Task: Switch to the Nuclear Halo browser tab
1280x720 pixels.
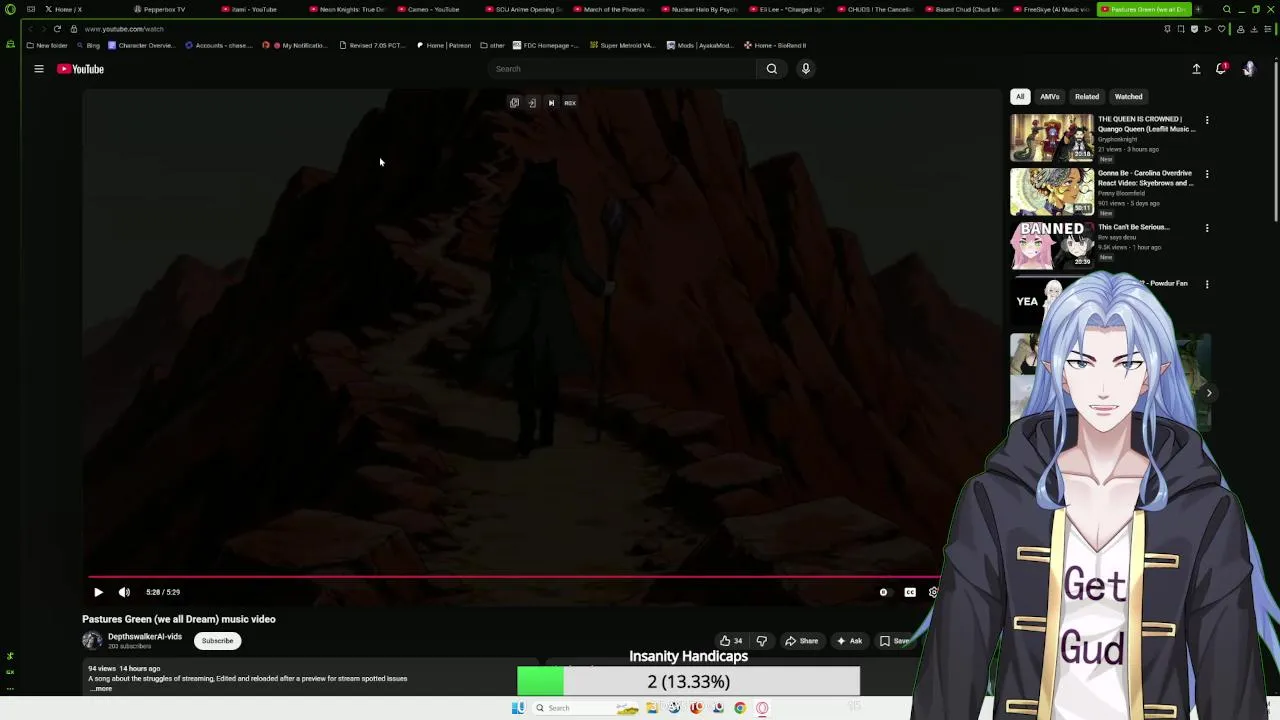Action: pyautogui.click(x=700, y=9)
